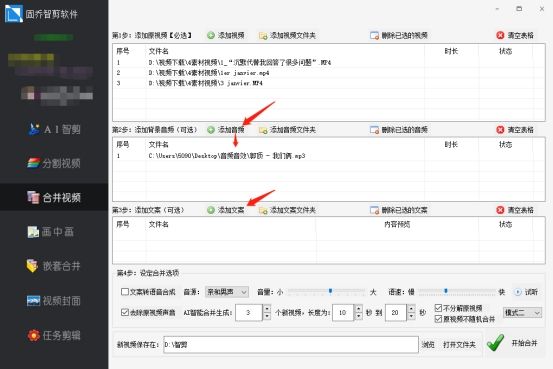Click 删除已选的音频

(x=399, y=130)
